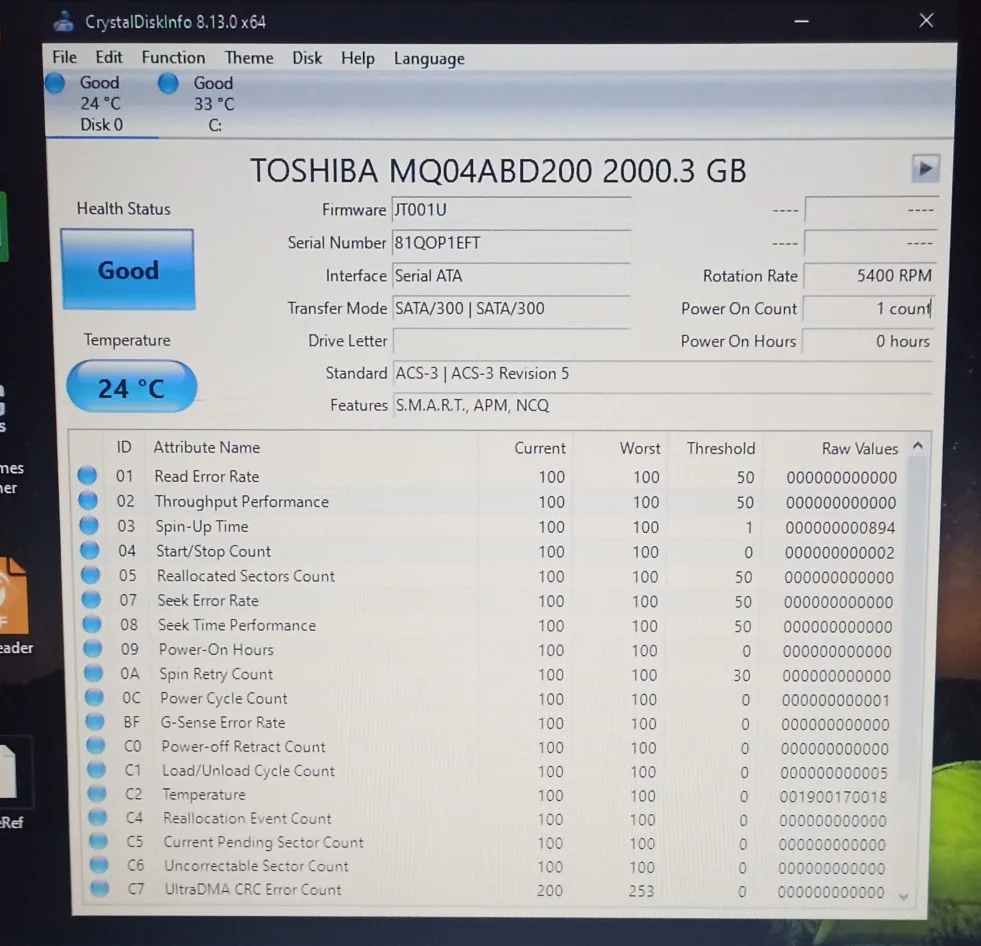The width and height of the screenshot is (981, 946).
Task: Select Disk 0 tab at 24 °C
Action: pyautogui.click(x=100, y=104)
